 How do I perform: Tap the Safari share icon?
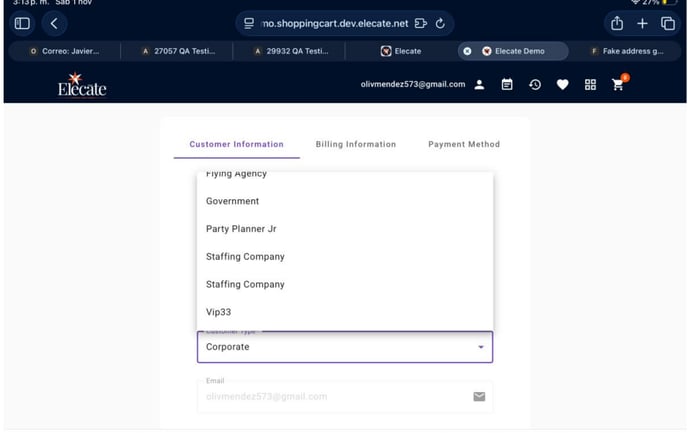pyautogui.click(x=617, y=23)
